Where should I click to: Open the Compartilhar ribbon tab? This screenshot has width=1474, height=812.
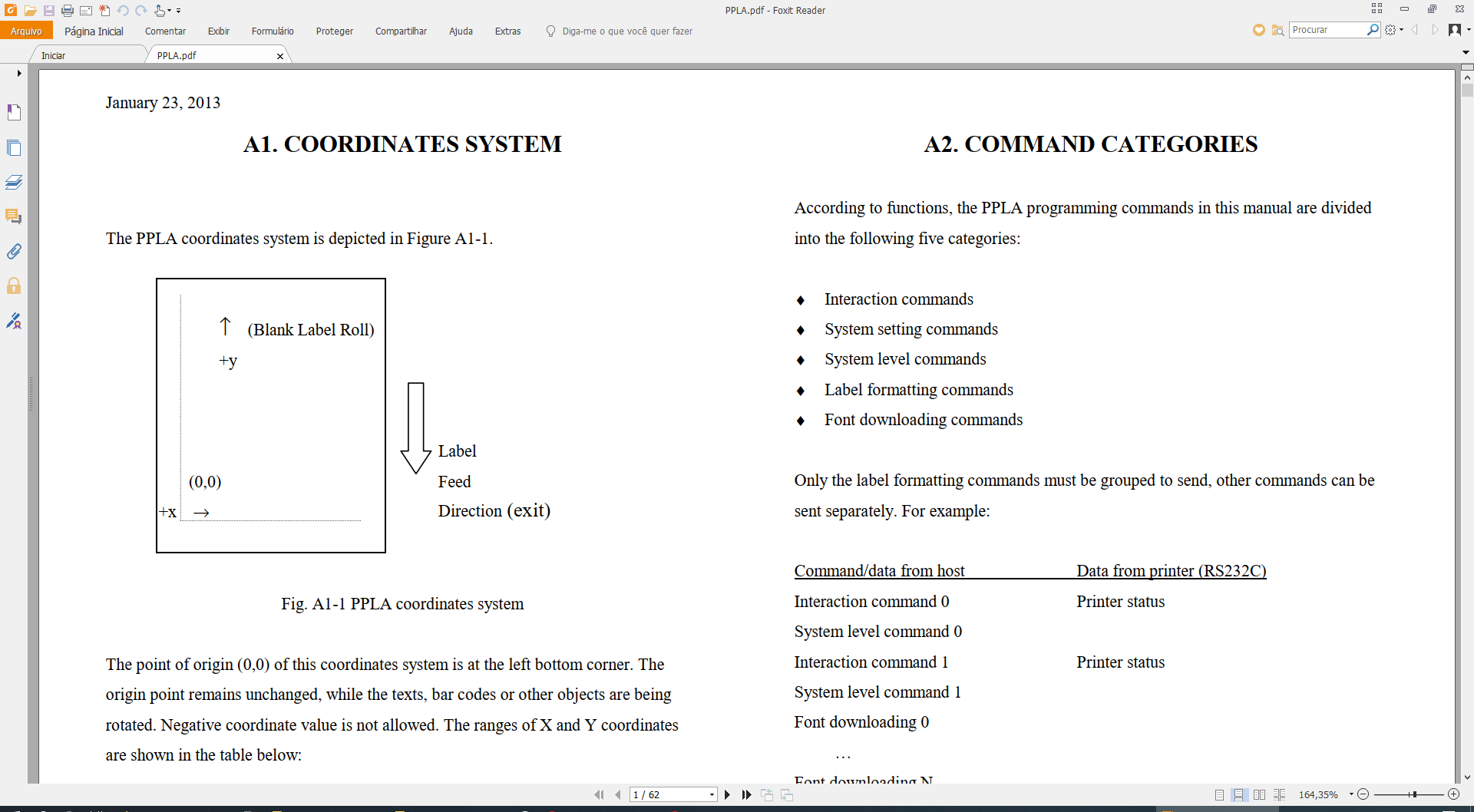pyautogui.click(x=401, y=31)
